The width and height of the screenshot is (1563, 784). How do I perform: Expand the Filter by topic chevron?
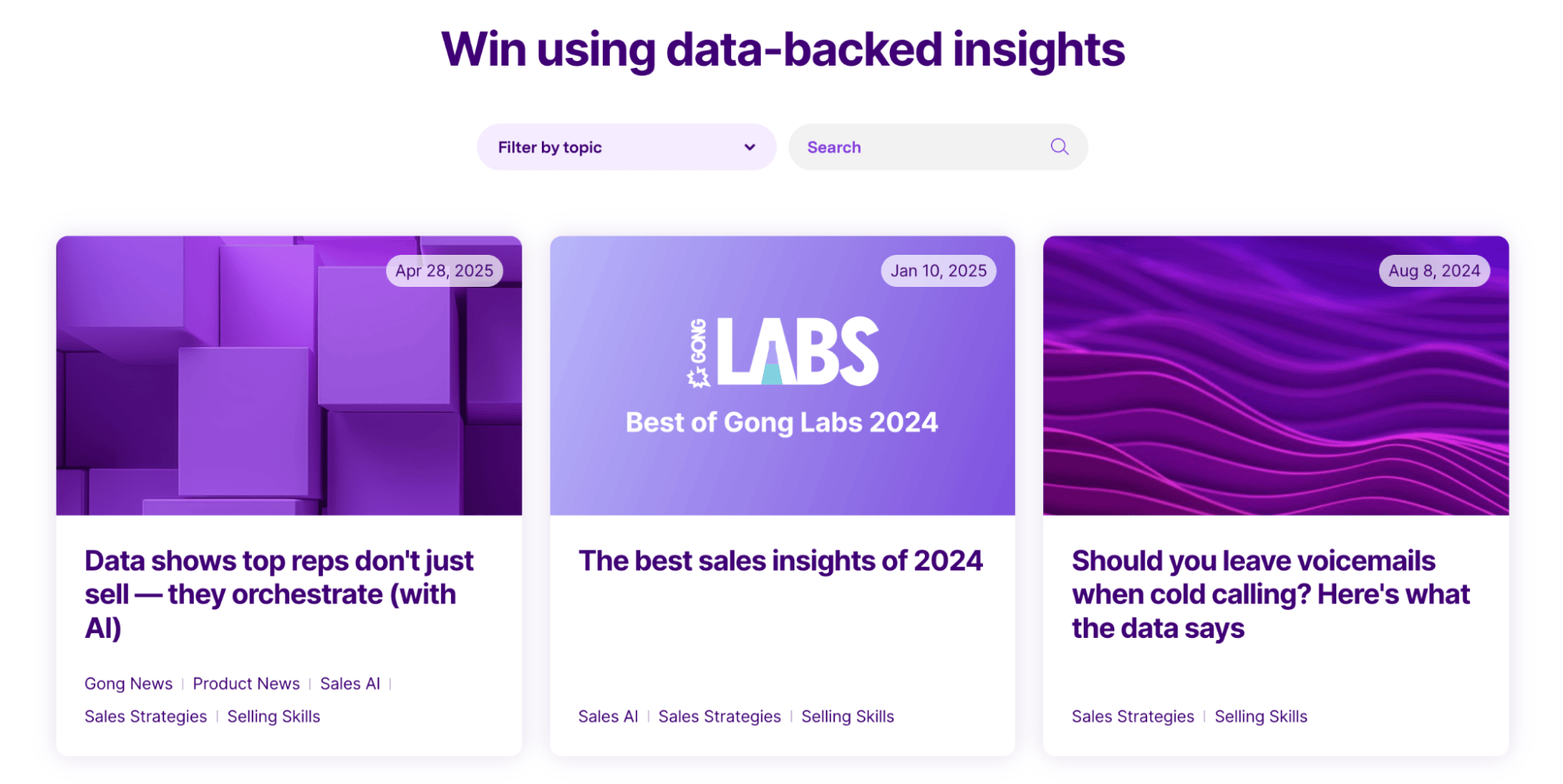749,147
